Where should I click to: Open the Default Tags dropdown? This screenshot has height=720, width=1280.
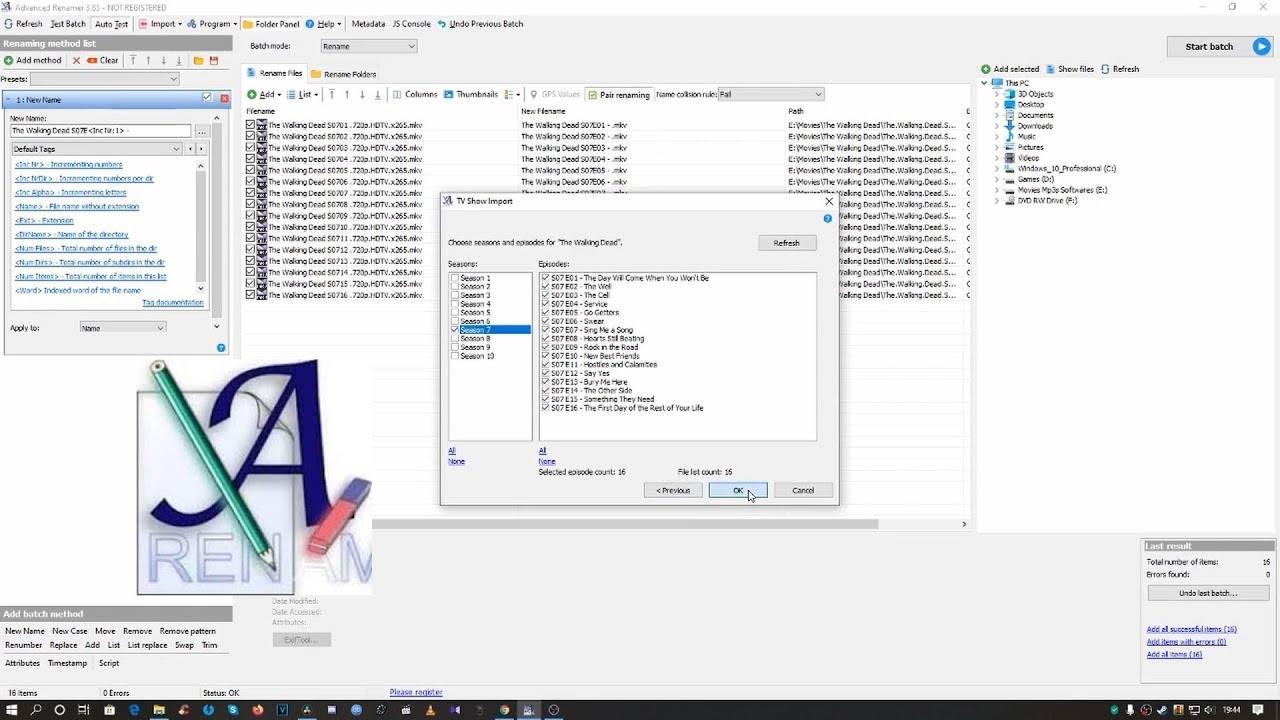click(97, 149)
